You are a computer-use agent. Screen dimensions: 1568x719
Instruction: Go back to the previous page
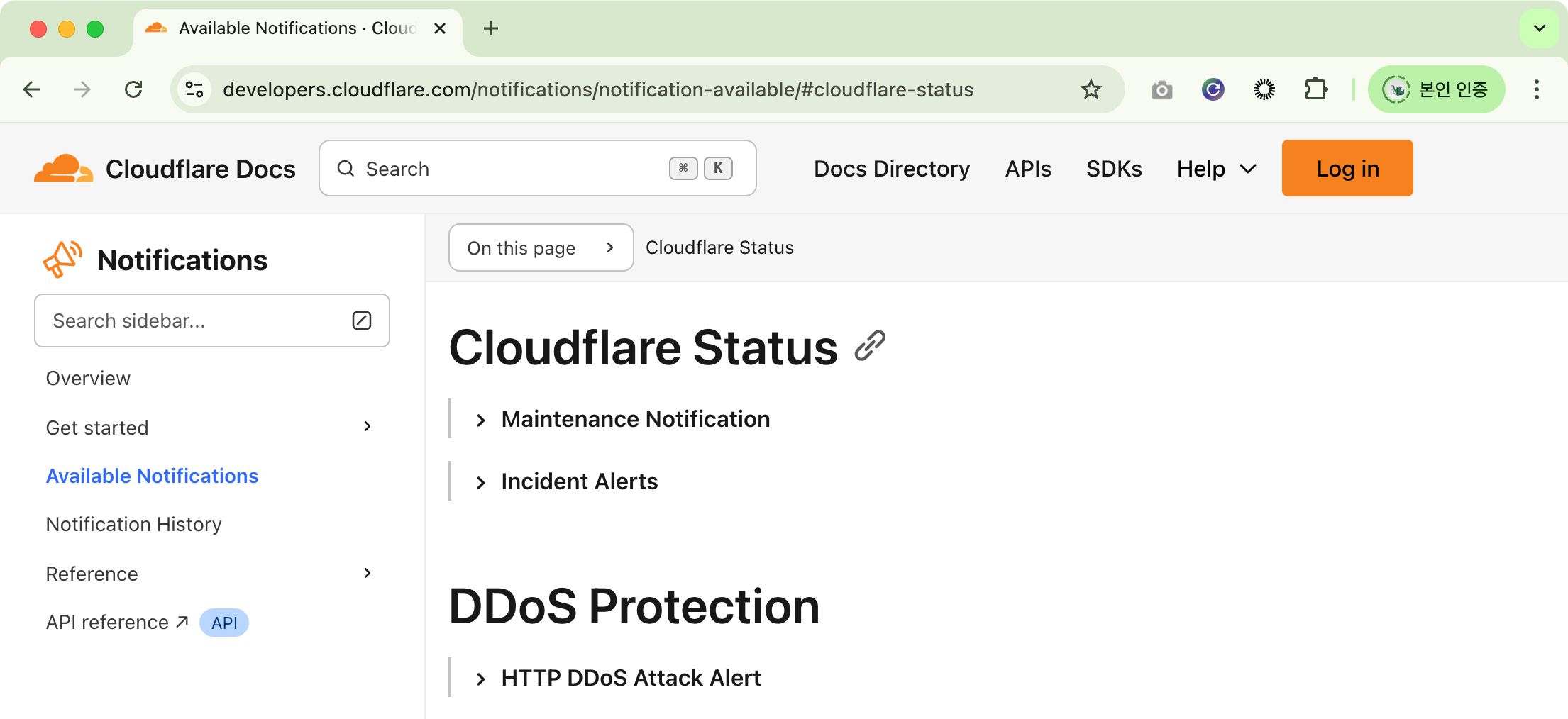32,89
